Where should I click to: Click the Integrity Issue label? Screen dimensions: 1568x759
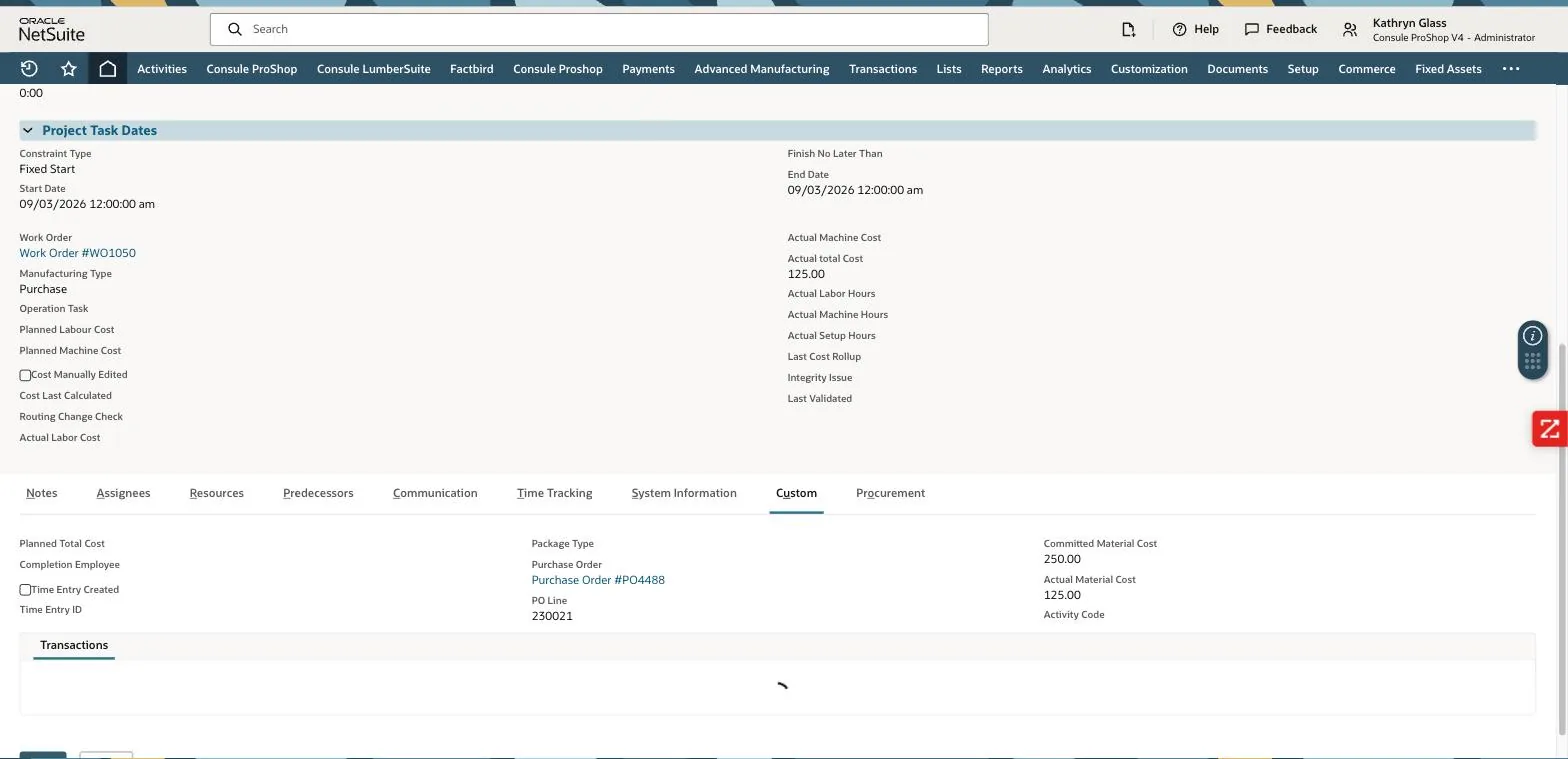pyautogui.click(x=820, y=378)
